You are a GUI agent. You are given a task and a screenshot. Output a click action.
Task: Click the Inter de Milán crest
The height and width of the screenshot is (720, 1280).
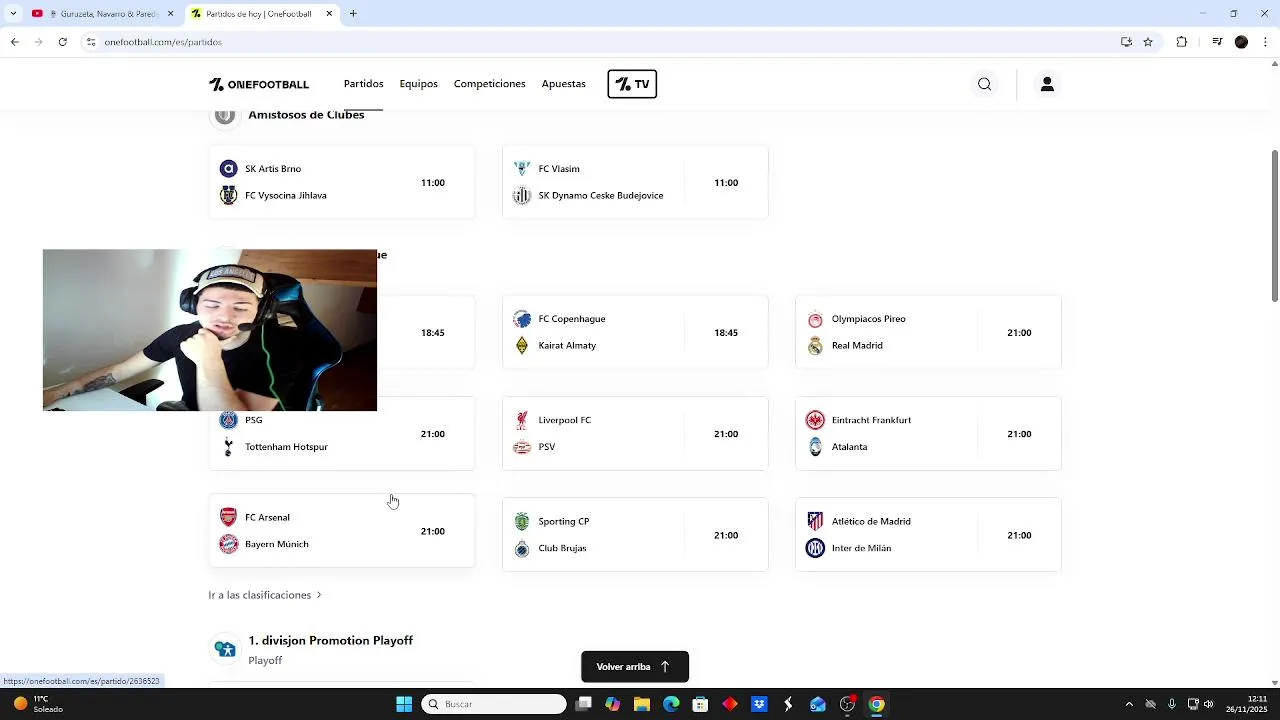[x=815, y=548]
